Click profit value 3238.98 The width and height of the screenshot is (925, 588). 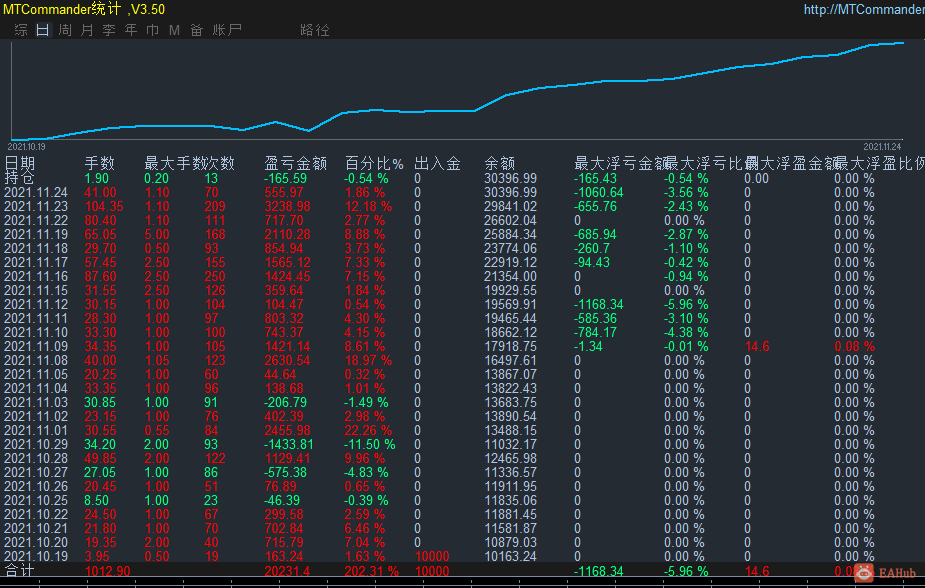pos(287,206)
